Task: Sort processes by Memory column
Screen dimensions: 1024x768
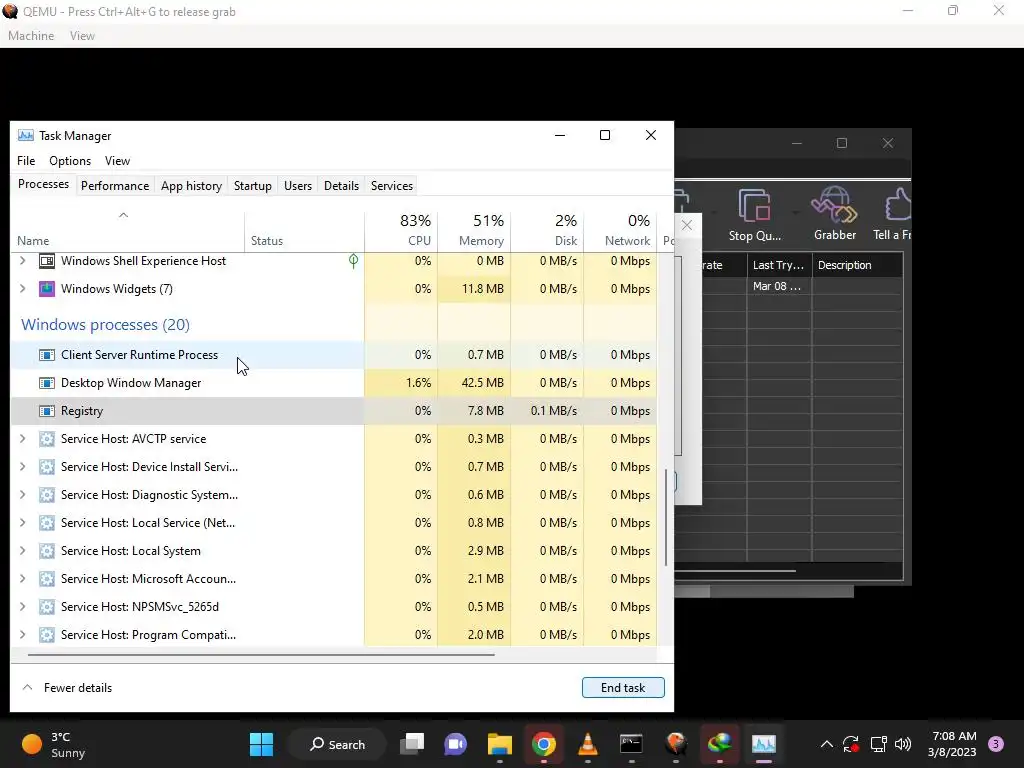Action: pos(474,230)
